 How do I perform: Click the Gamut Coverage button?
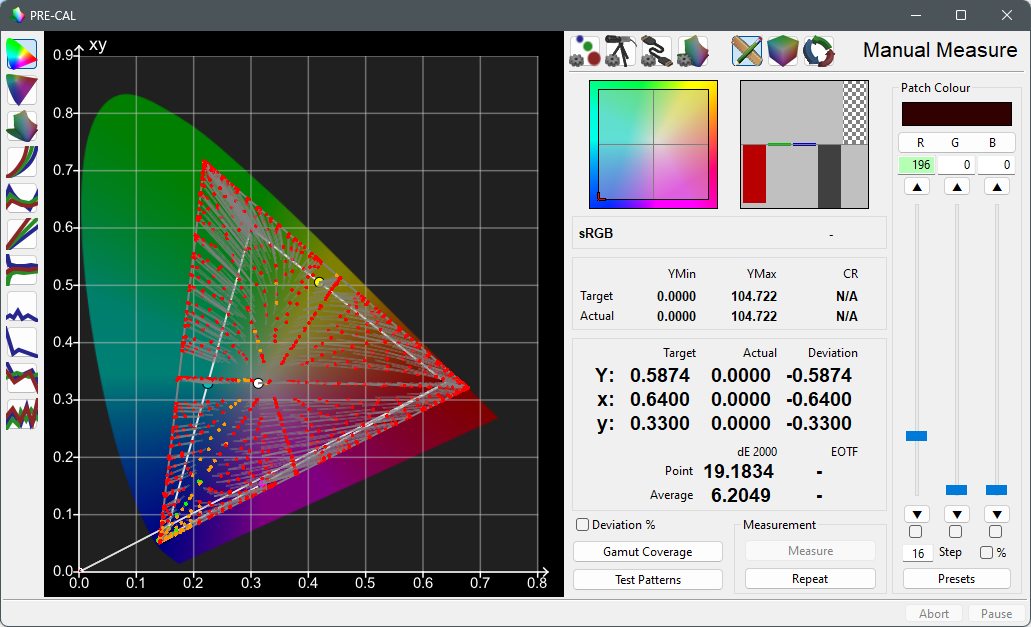coord(647,551)
